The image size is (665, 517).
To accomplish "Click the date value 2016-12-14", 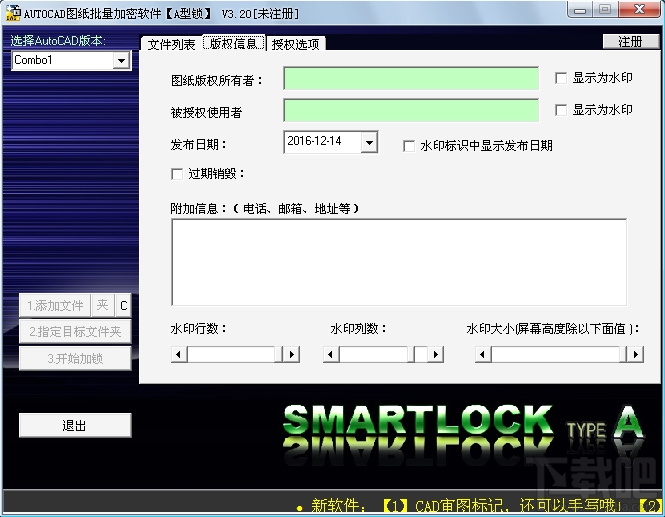I will 314,141.
